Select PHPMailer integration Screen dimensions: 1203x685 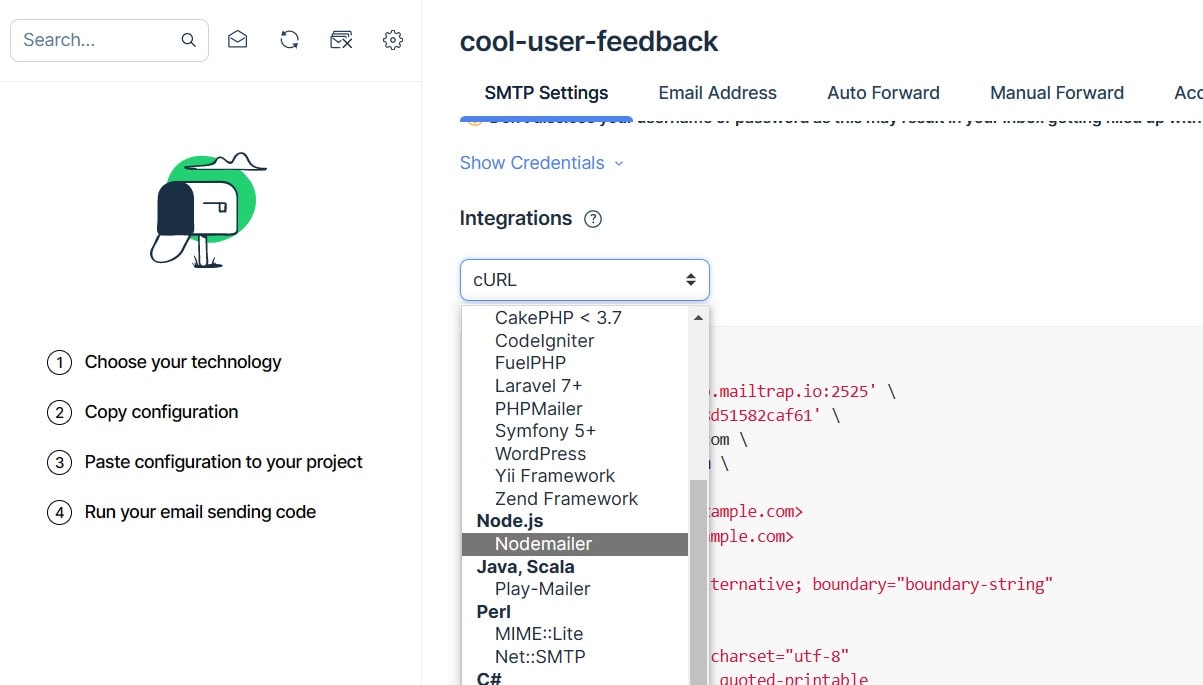pyautogui.click(x=575, y=409)
